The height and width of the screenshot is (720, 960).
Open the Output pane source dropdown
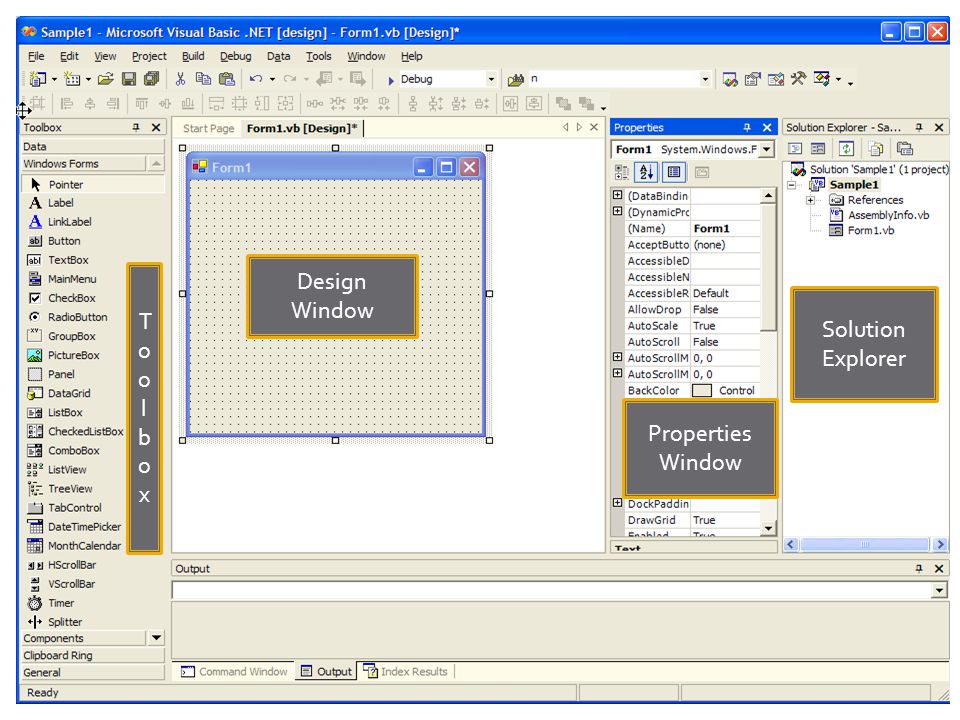pyautogui.click(x=939, y=591)
